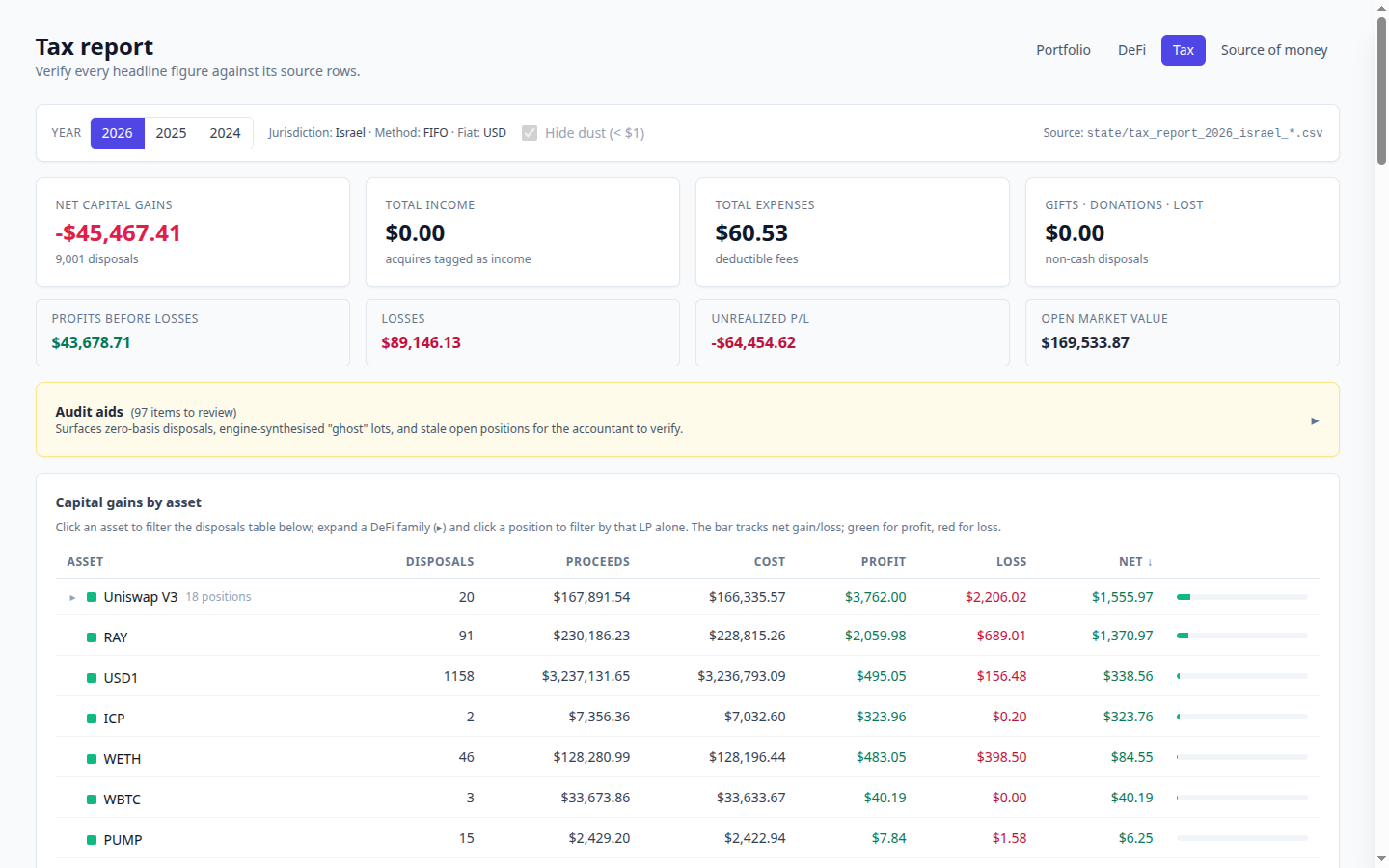This screenshot has width=1389, height=868.
Task: Open the Portfolio tab
Action: [x=1063, y=50]
